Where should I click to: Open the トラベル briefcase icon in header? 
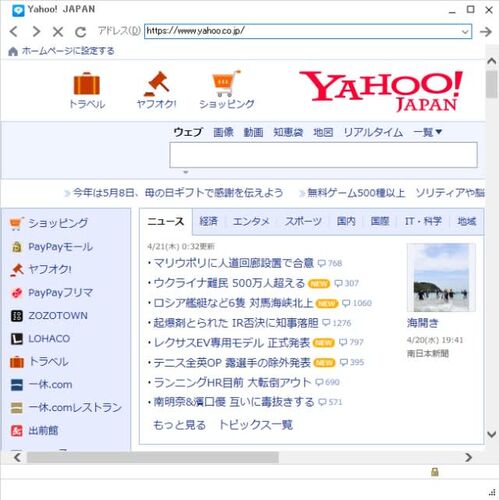point(87,84)
